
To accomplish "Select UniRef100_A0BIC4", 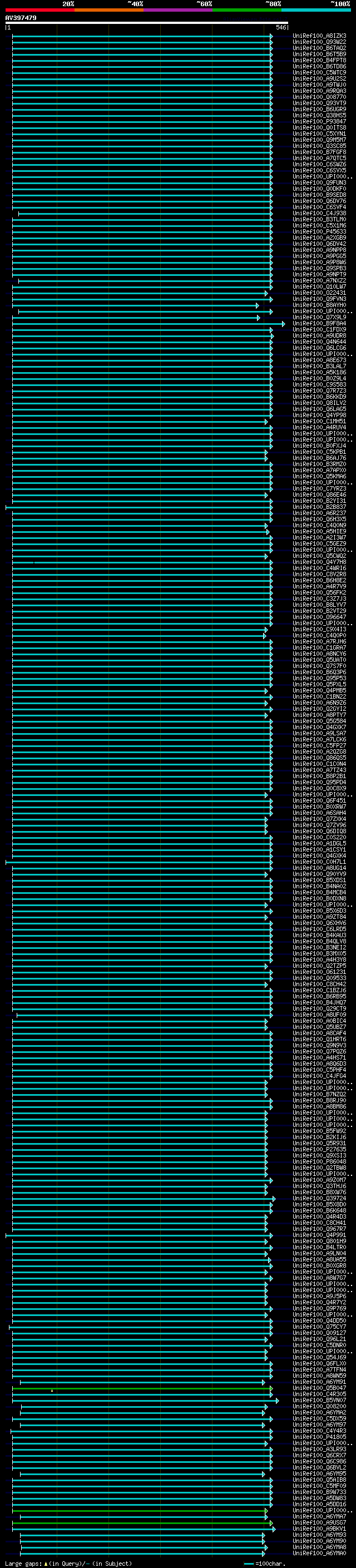I will pyautogui.click(x=319, y=1020).
